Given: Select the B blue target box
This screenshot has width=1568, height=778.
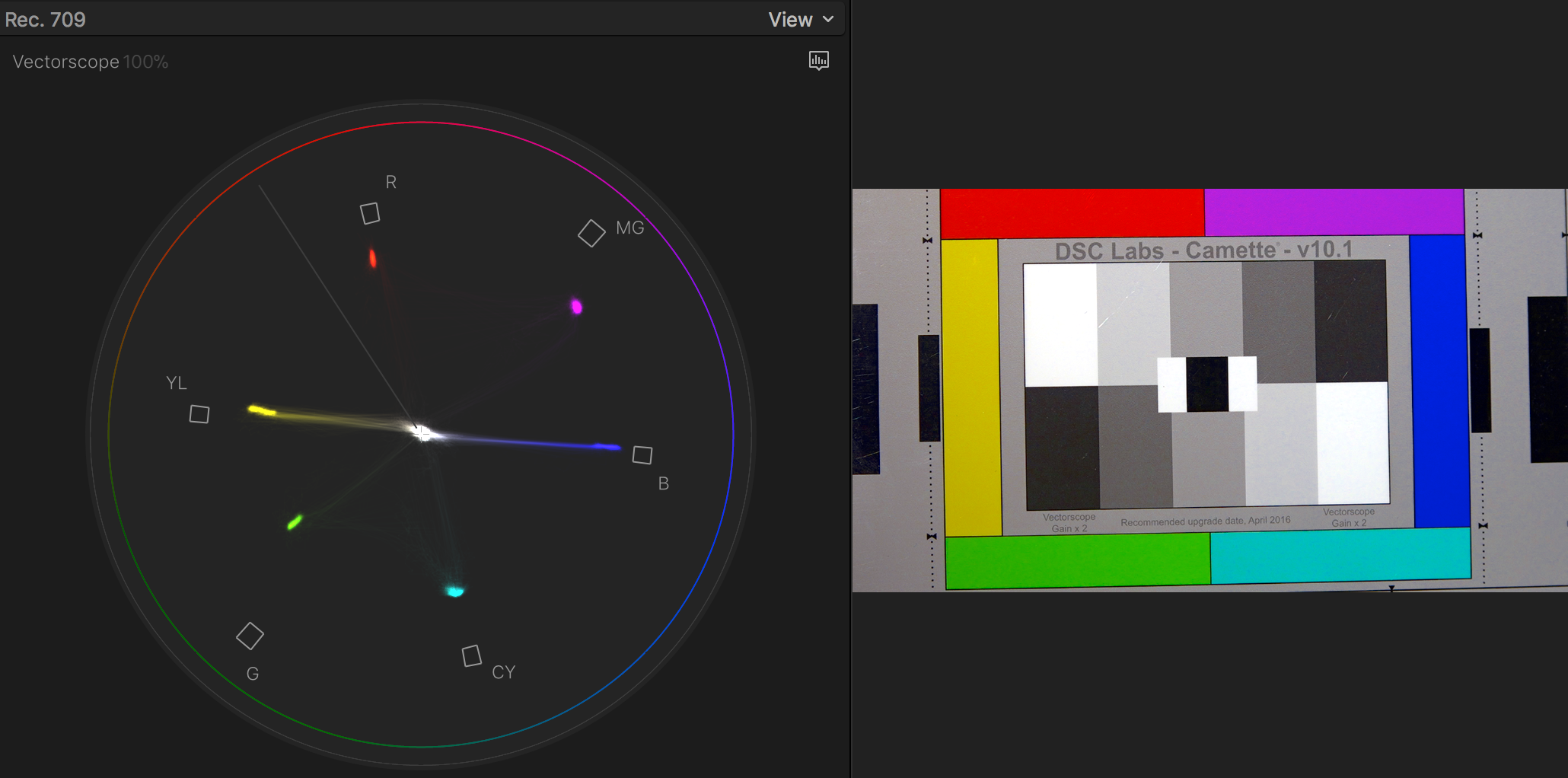Looking at the screenshot, I should [642, 455].
